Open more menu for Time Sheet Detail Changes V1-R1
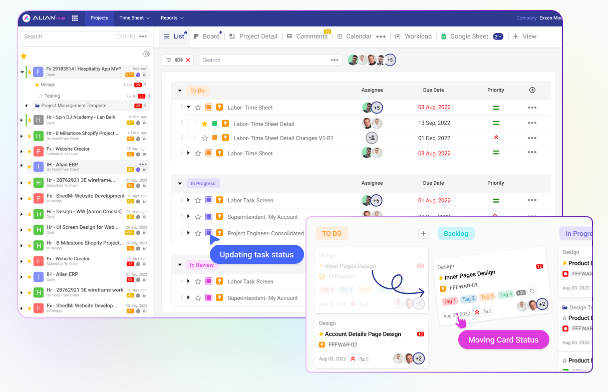Viewport: 608px width, 392px height. [532, 138]
